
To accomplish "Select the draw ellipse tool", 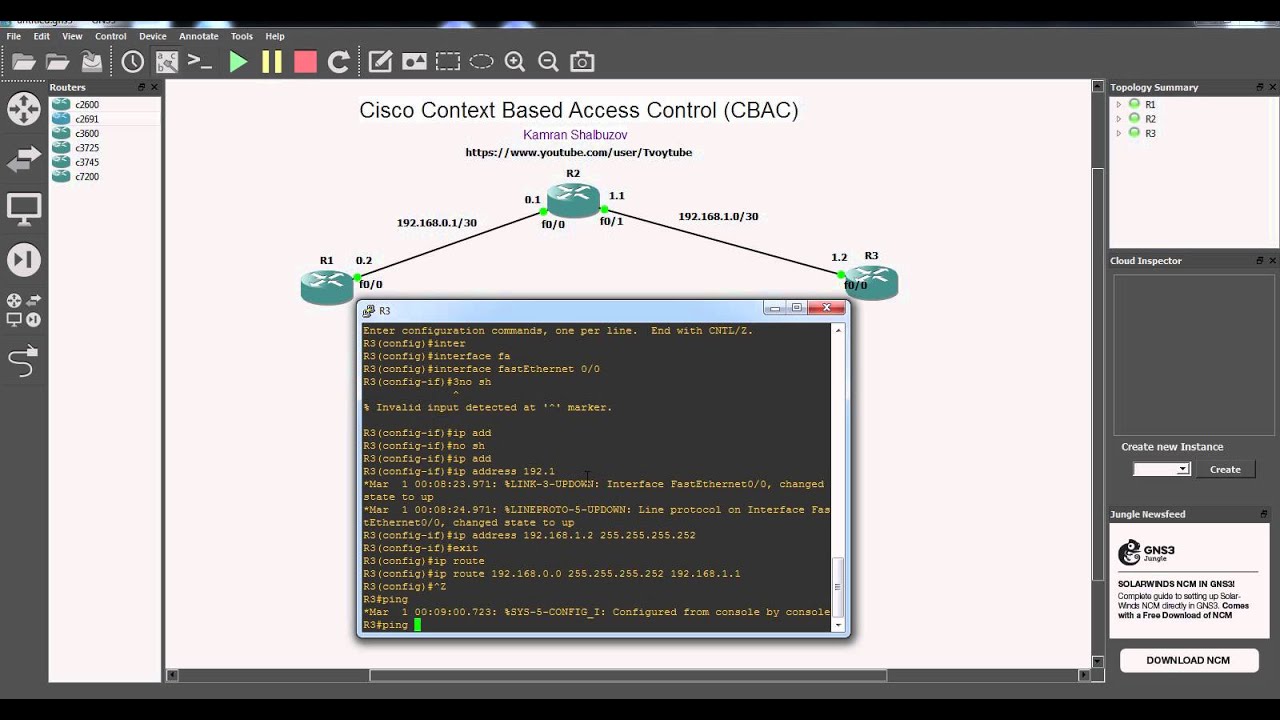I will pyautogui.click(x=482, y=62).
